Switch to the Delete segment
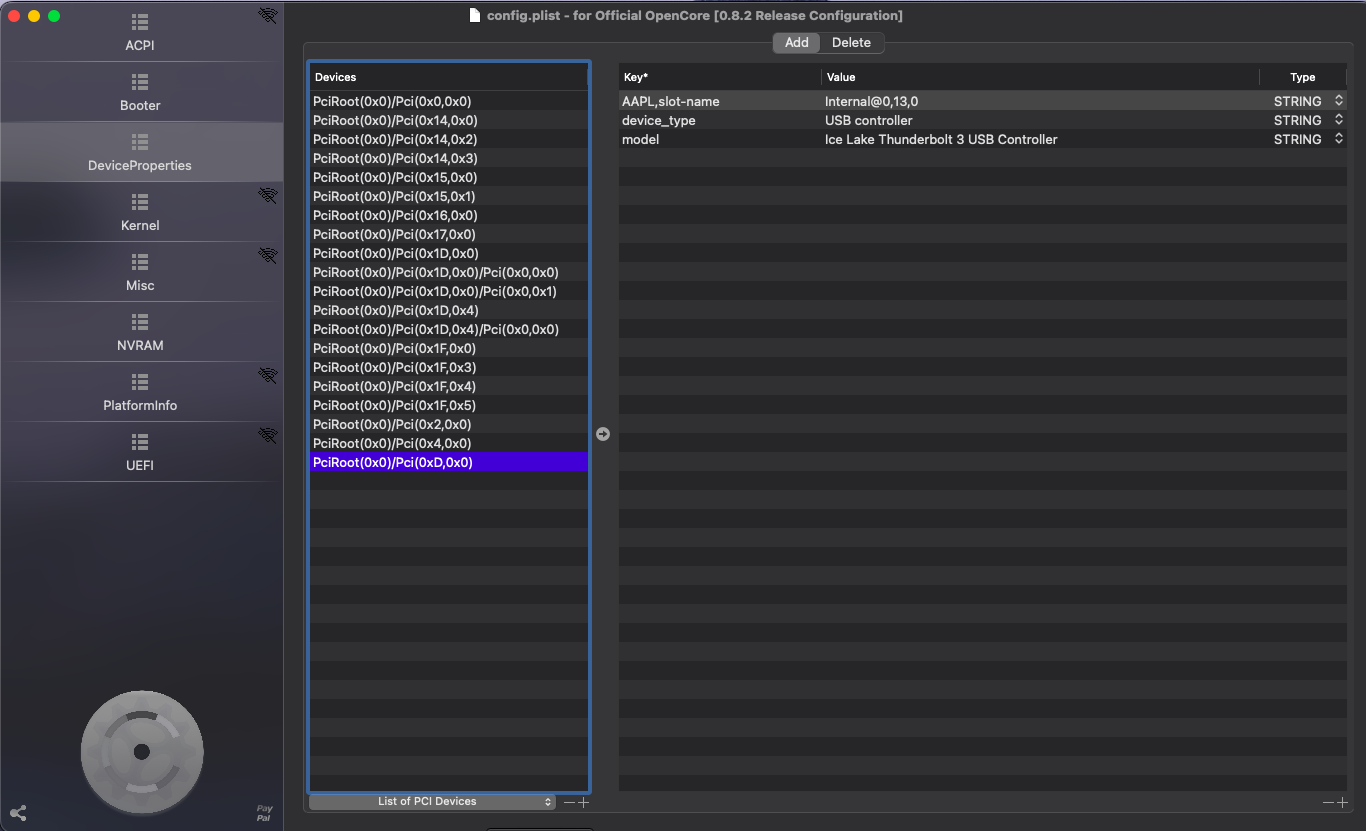 pos(851,43)
